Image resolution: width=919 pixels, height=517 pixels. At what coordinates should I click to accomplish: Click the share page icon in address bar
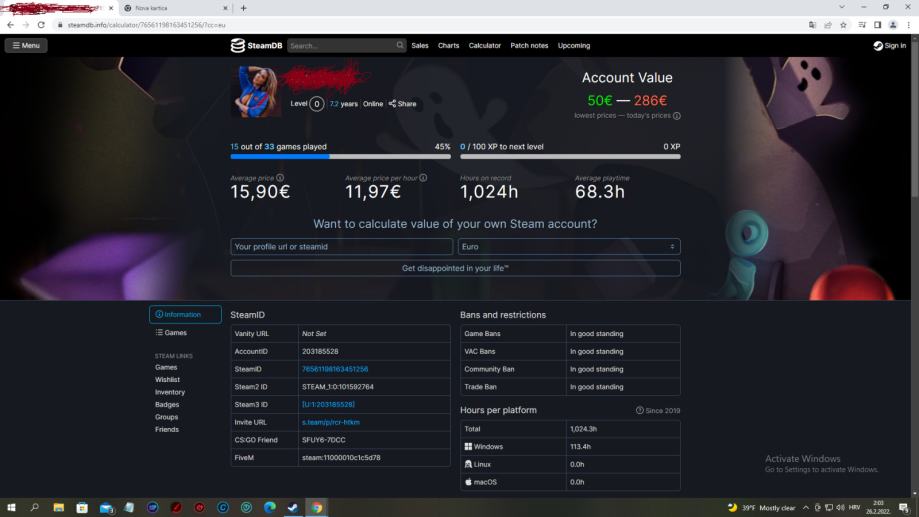point(828,25)
